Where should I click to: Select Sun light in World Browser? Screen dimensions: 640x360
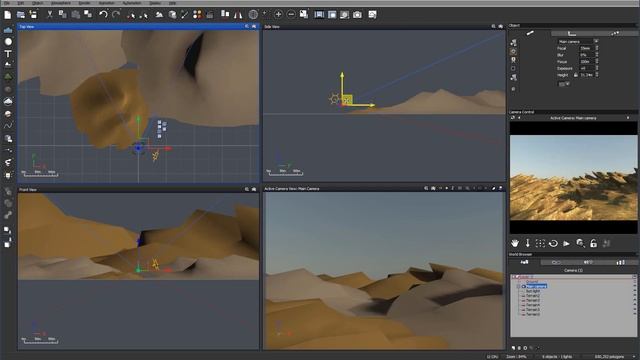[x=533, y=291]
